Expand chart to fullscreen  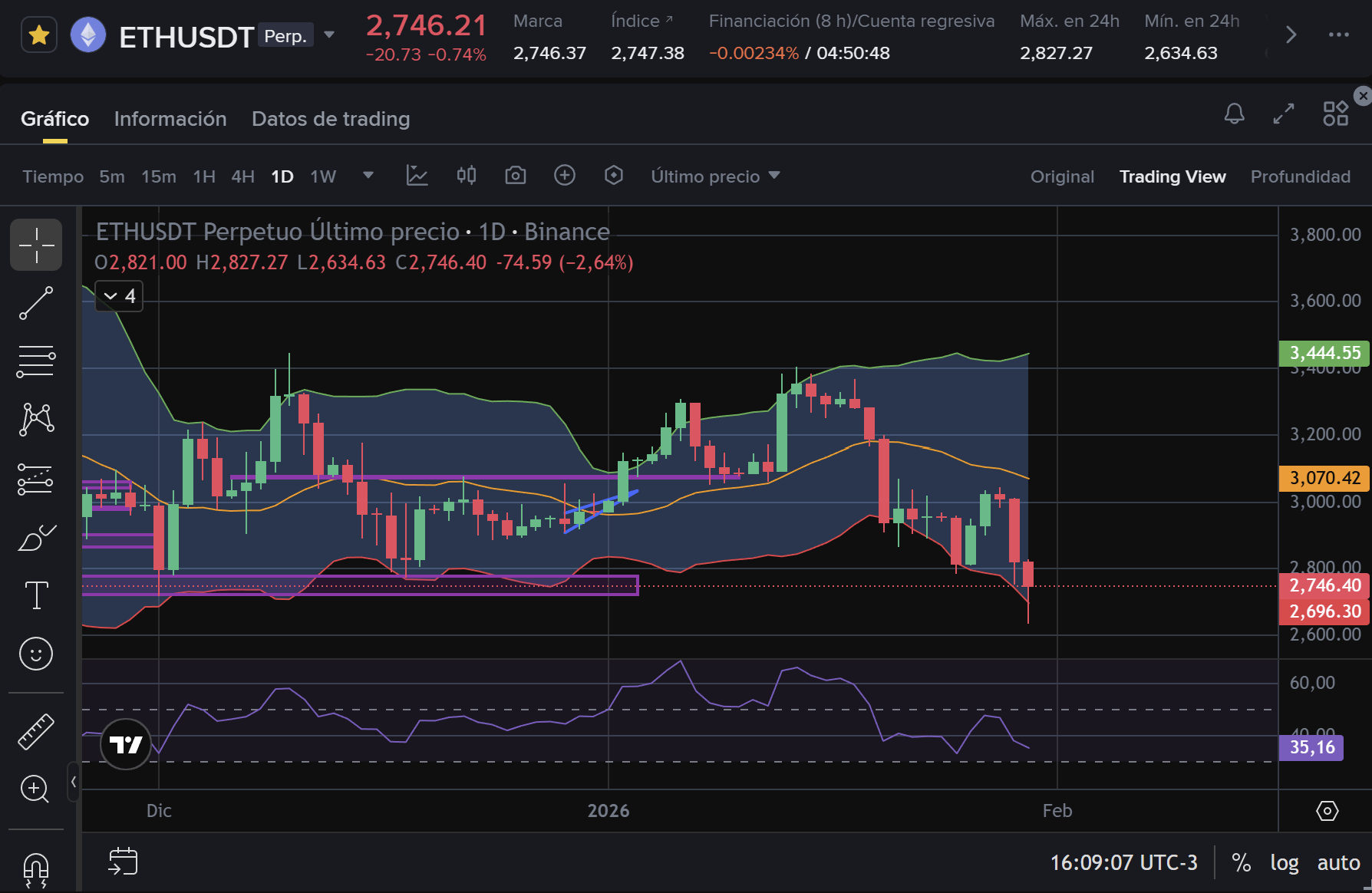[1284, 114]
